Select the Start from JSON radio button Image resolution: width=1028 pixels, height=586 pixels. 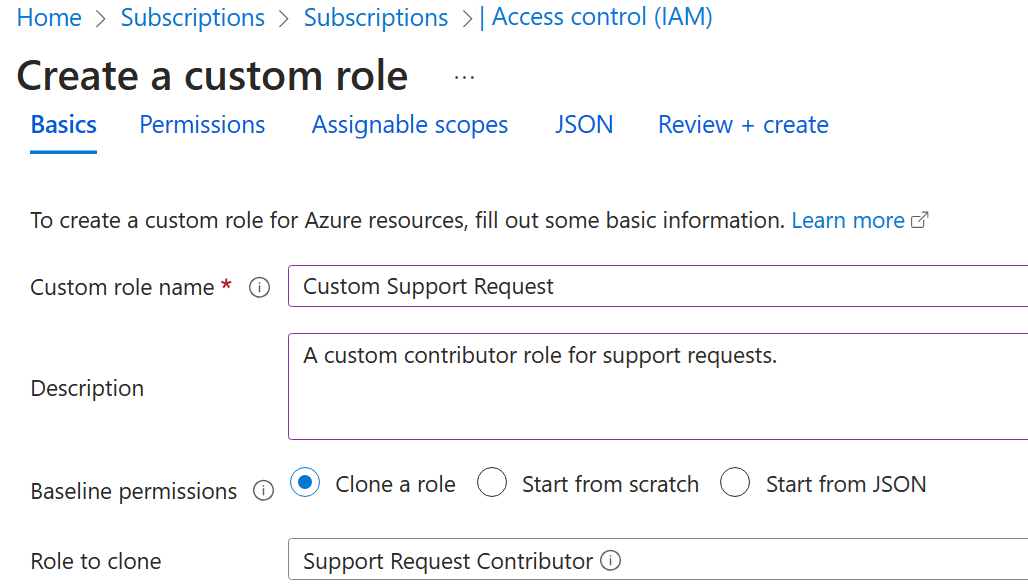[x=735, y=484]
